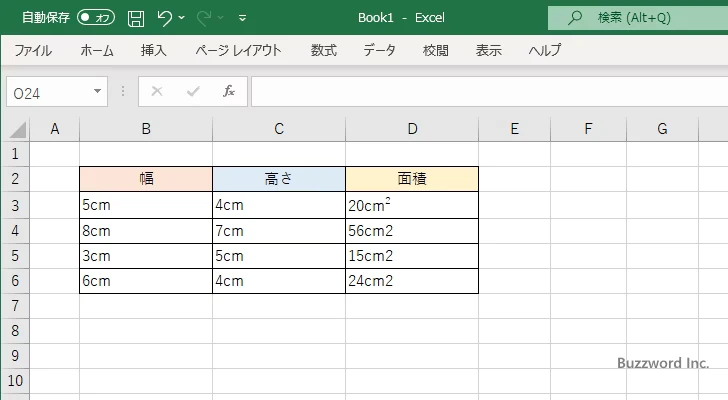Screen dimensions: 728x400
Task: Select cell containing 15cm2
Action: pos(412,256)
